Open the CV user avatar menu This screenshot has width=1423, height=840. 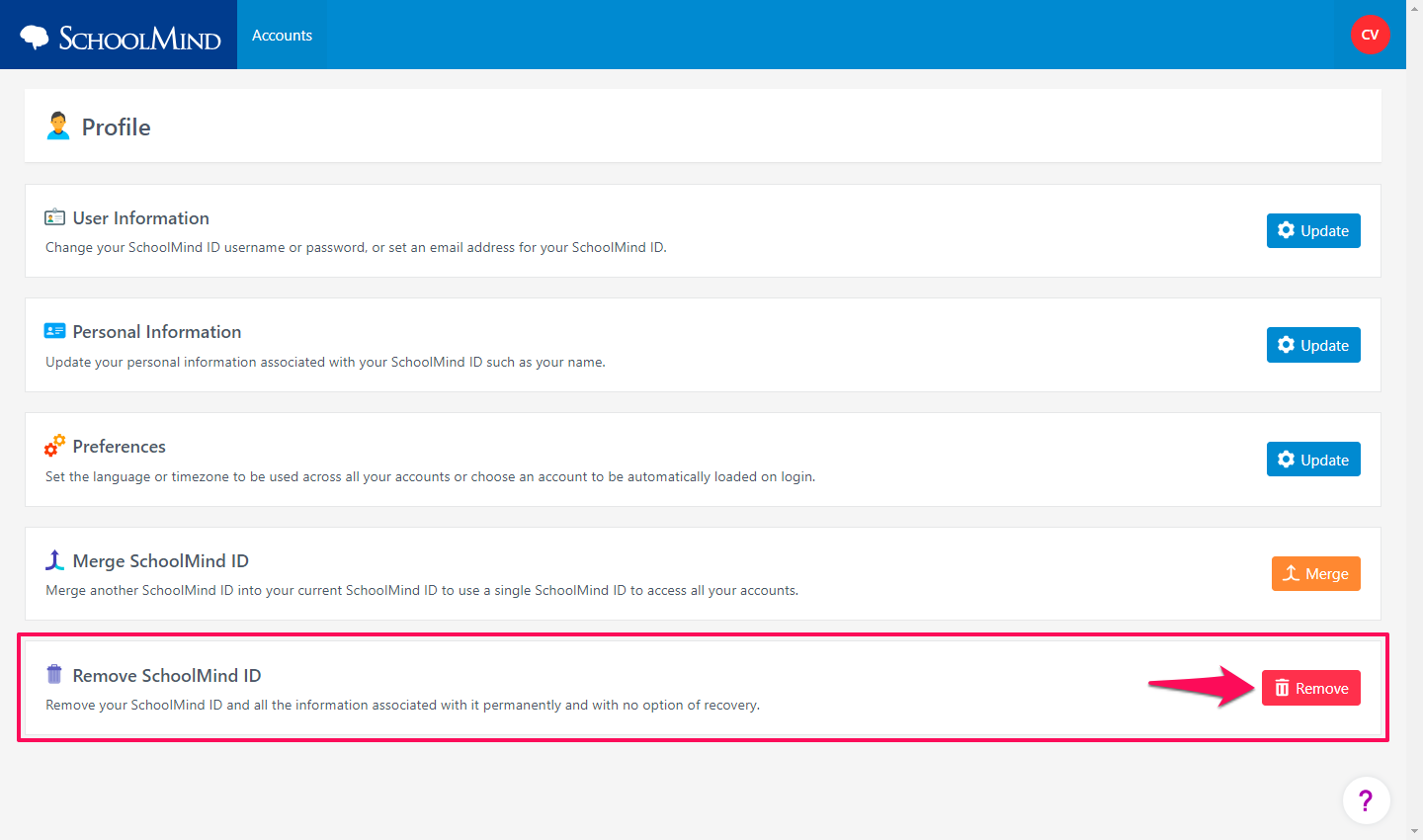tap(1371, 35)
